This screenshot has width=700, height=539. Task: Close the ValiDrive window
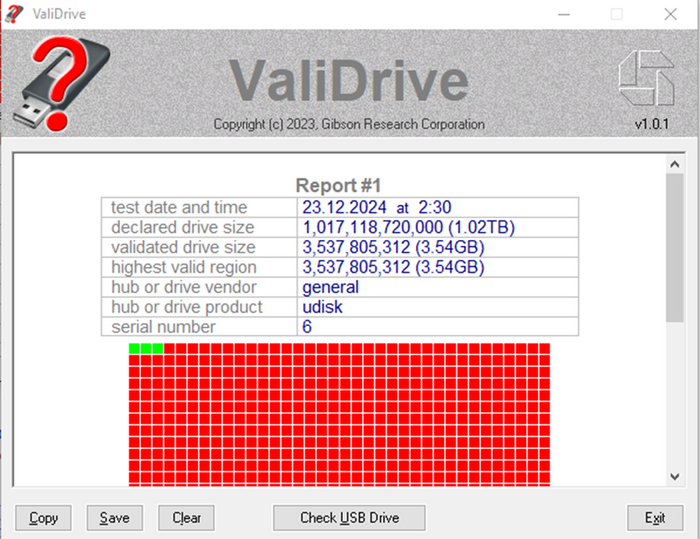click(670, 14)
